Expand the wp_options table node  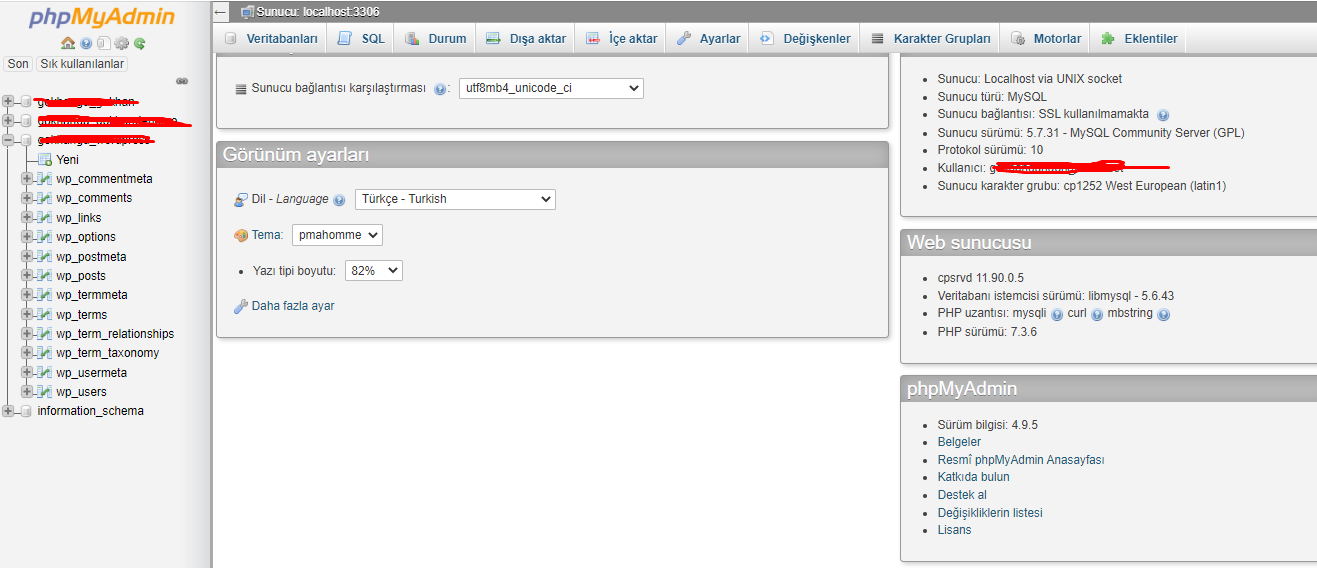click(27, 237)
